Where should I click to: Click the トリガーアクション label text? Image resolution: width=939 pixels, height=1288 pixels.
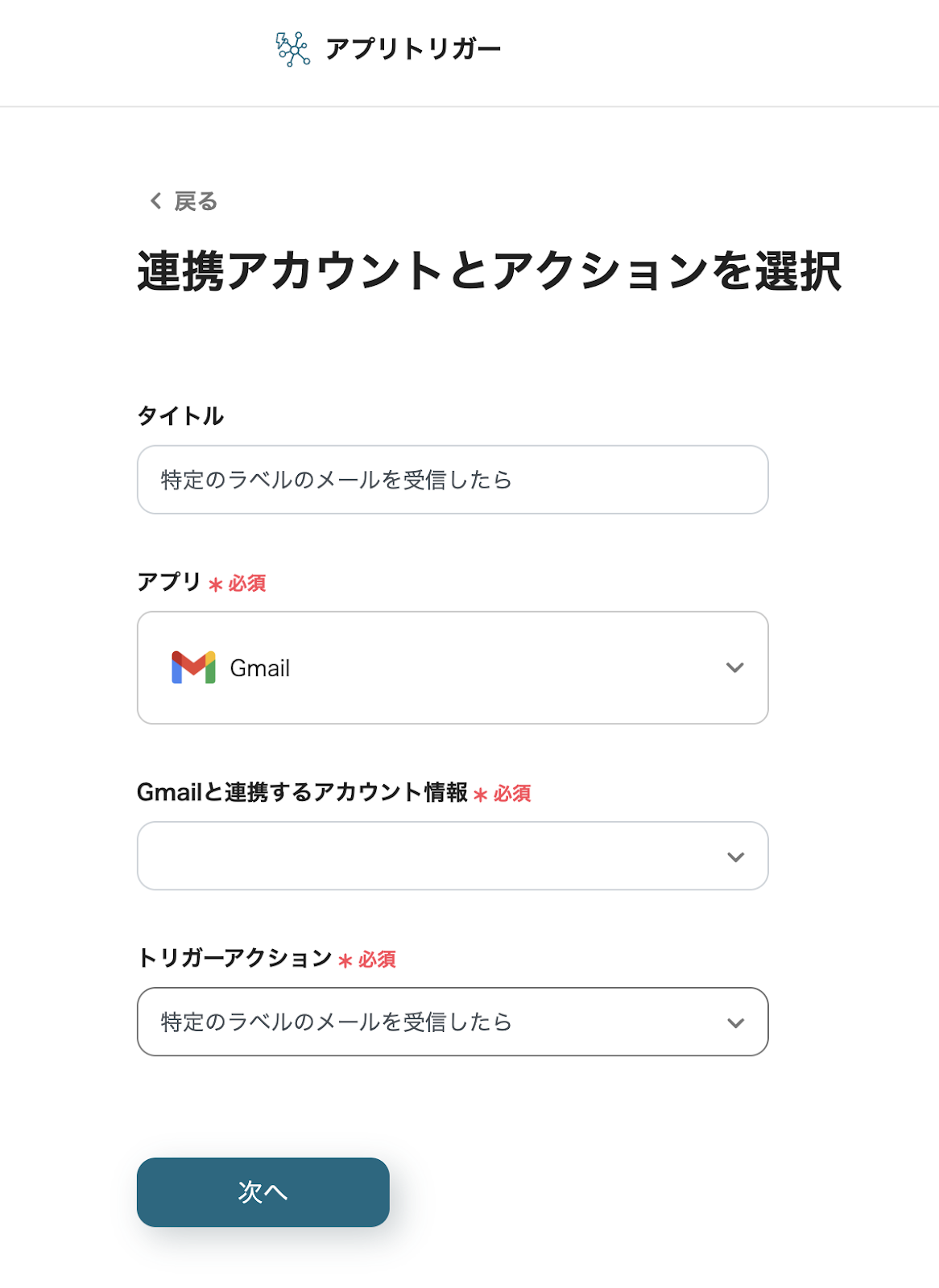coord(234,958)
